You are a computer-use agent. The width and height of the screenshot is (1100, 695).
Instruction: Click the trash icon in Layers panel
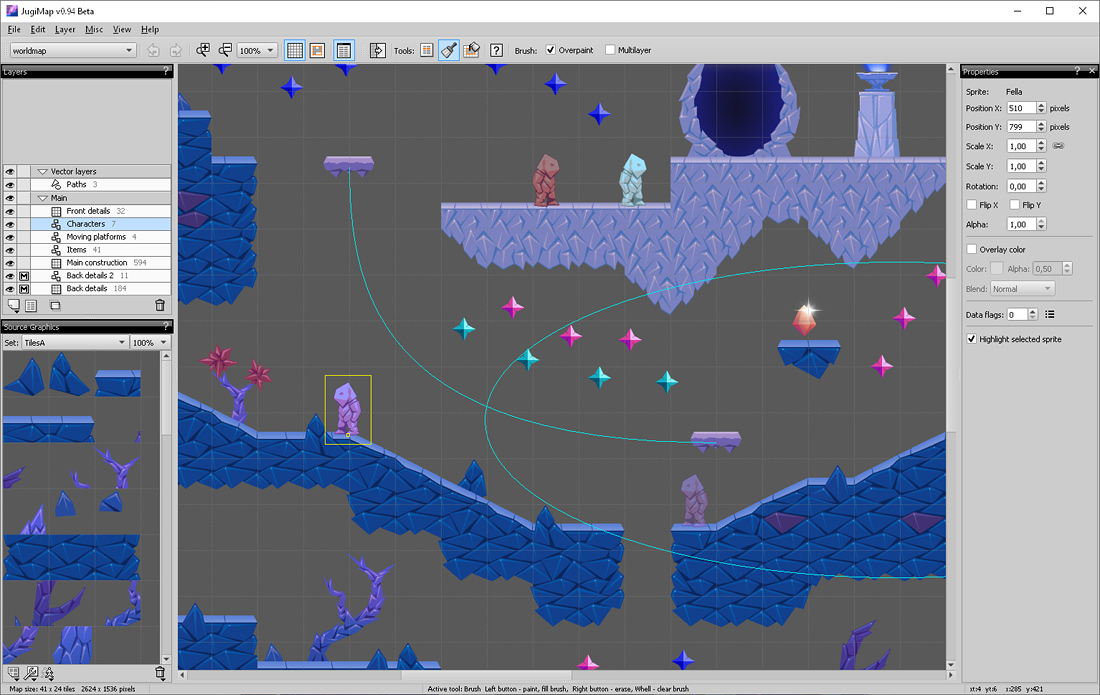pos(160,305)
